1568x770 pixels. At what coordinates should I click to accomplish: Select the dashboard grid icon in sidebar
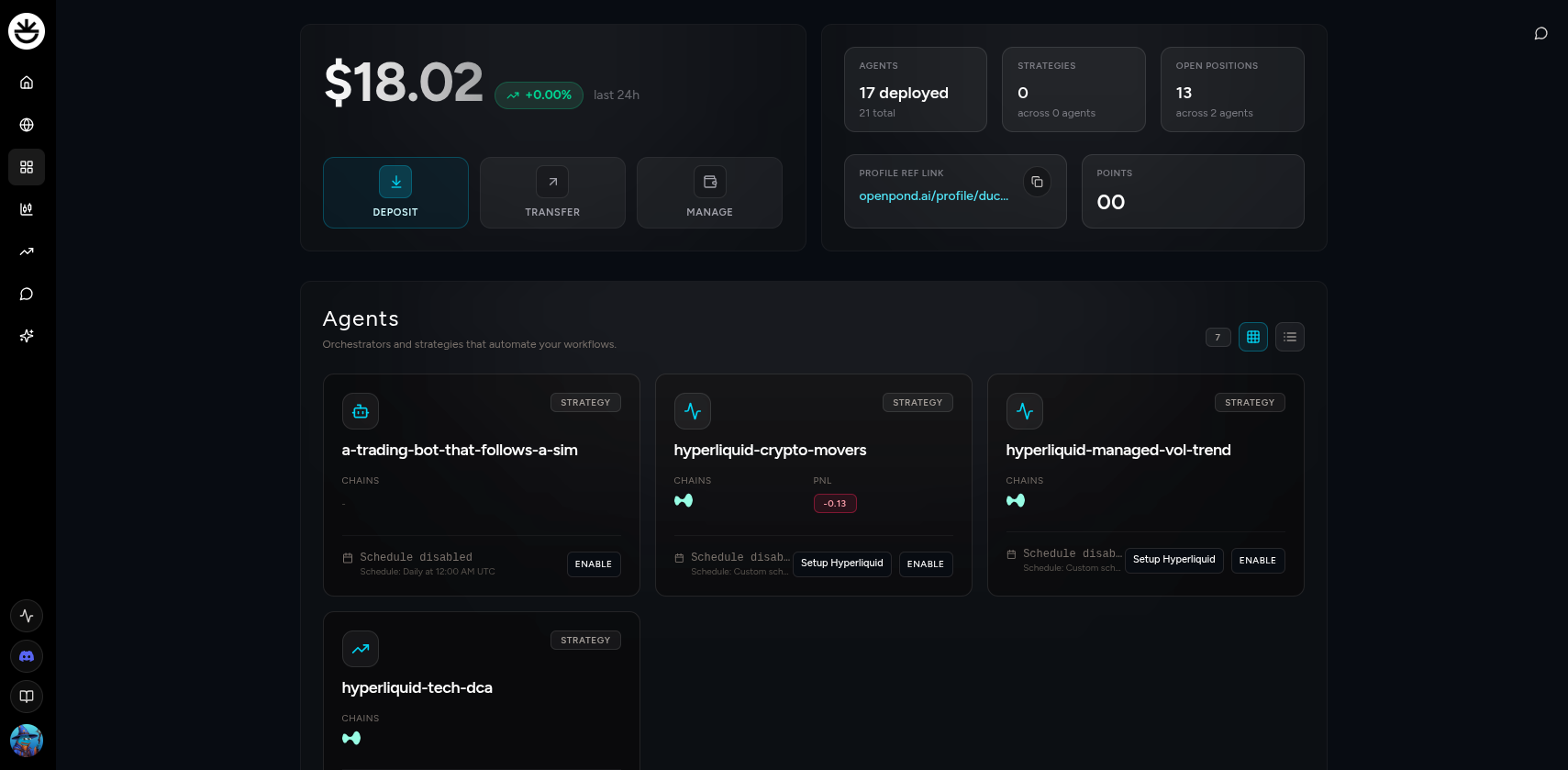(x=27, y=167)
